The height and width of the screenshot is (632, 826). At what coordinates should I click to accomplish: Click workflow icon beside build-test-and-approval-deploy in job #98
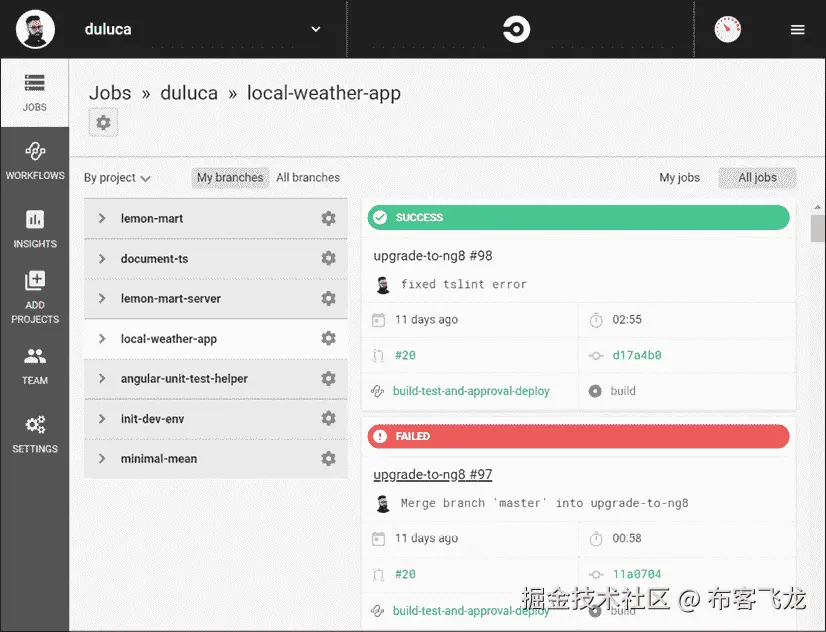pos(377,391)
